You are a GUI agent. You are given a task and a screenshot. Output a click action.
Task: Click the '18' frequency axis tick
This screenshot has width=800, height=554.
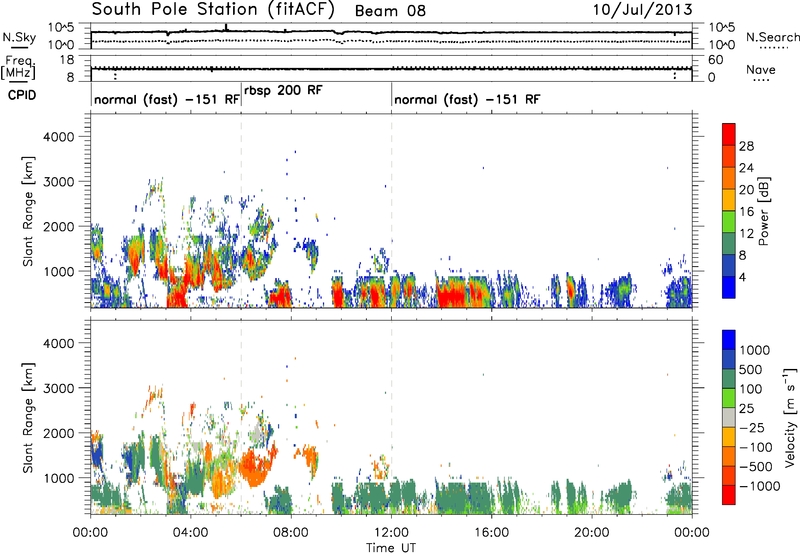click(68, 60)
